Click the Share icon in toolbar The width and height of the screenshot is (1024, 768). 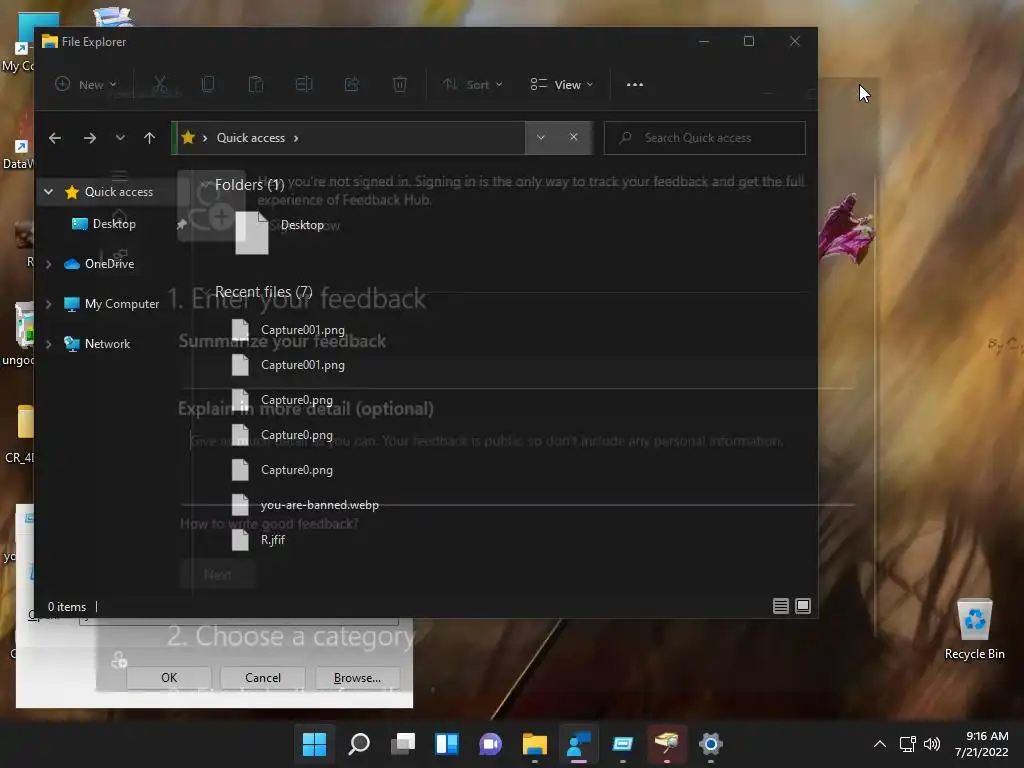(x=352, y=84)
